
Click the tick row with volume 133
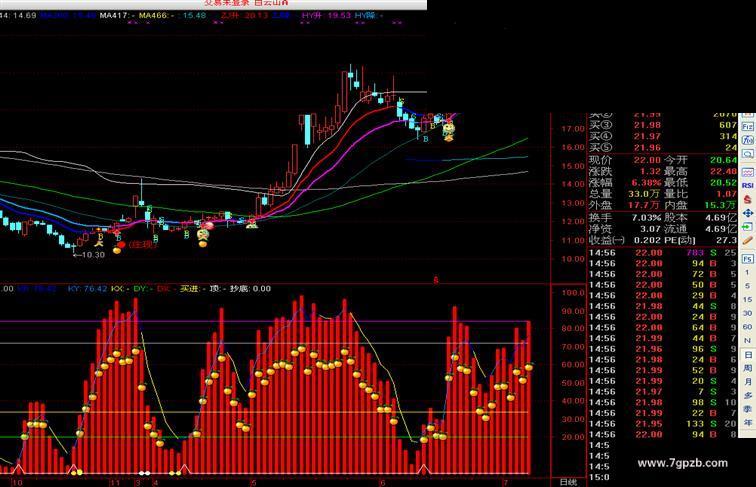pos(662,423)
